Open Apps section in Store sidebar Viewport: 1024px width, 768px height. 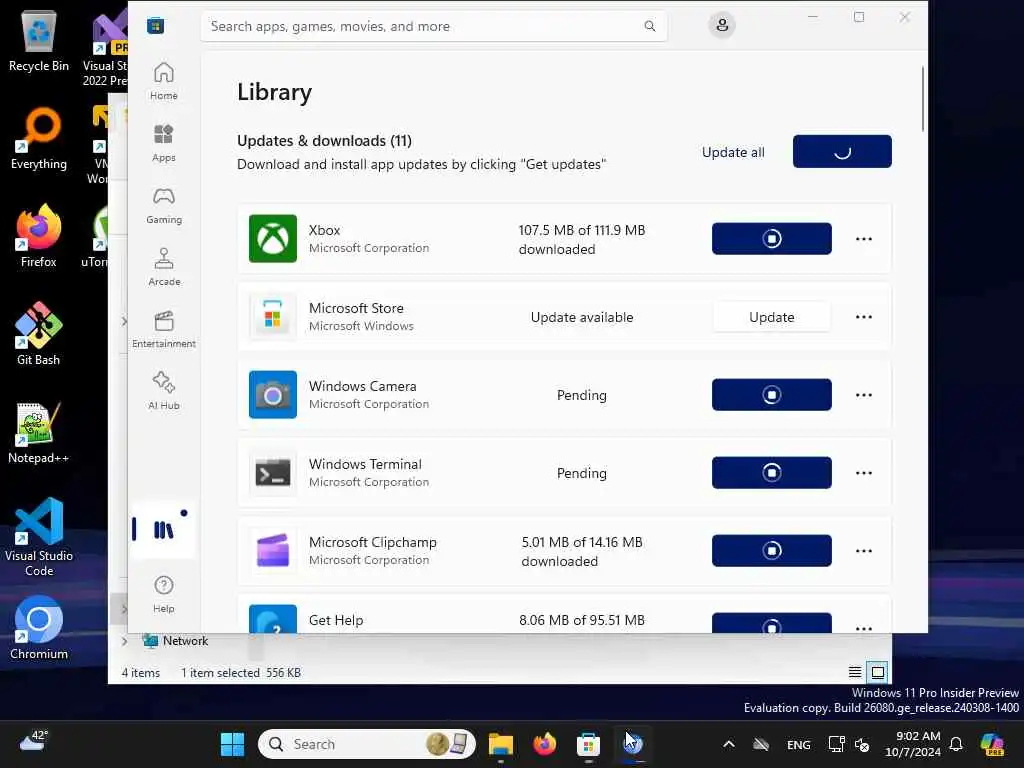[163, 143]
